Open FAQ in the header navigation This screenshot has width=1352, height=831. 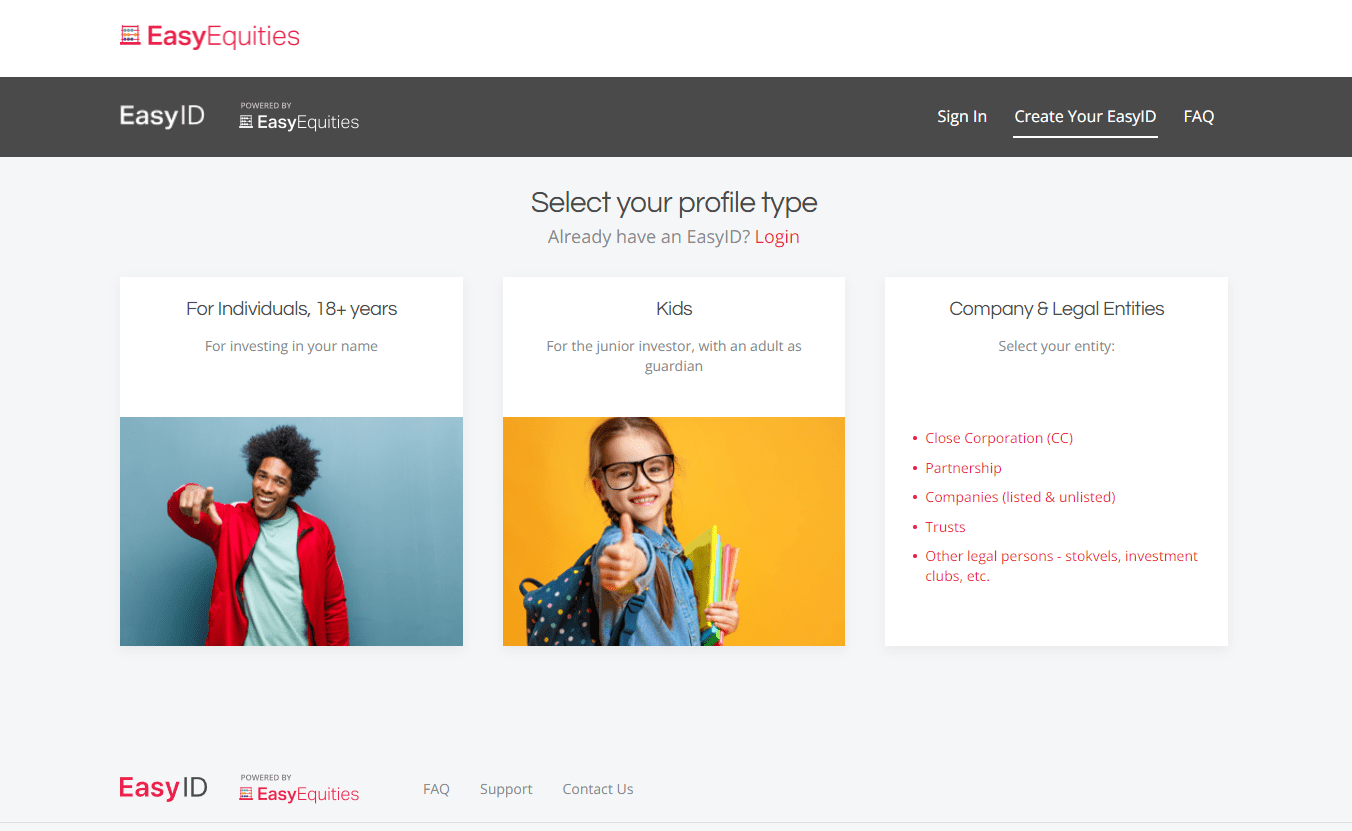pos(1199,116)
